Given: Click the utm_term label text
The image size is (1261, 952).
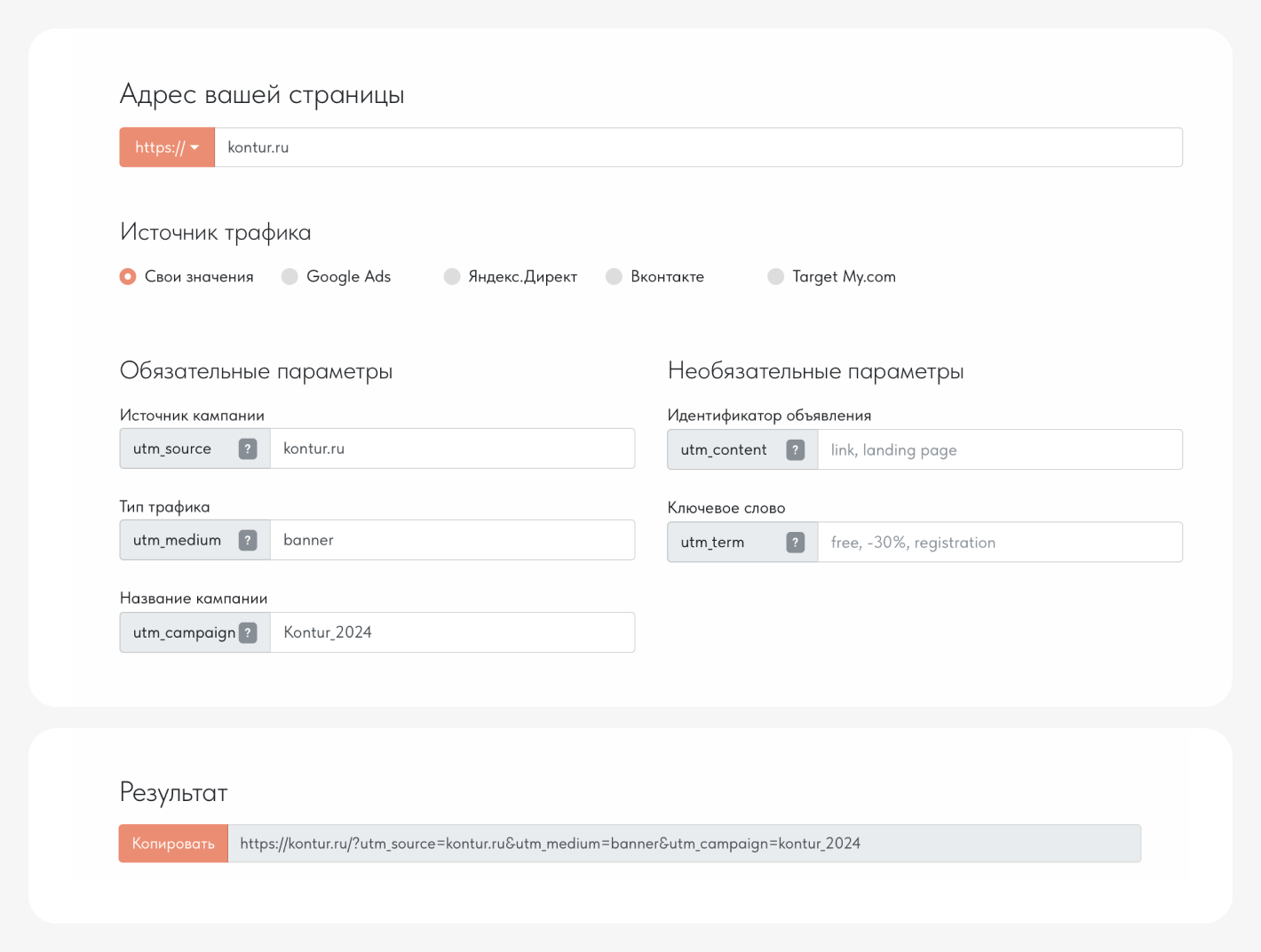Looking at the screenshot, I should coord(712,543).
